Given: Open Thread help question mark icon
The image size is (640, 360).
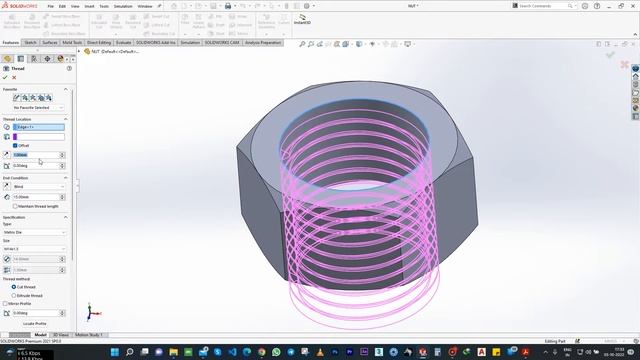Looking at the screenshot, I should coord(69,69).
